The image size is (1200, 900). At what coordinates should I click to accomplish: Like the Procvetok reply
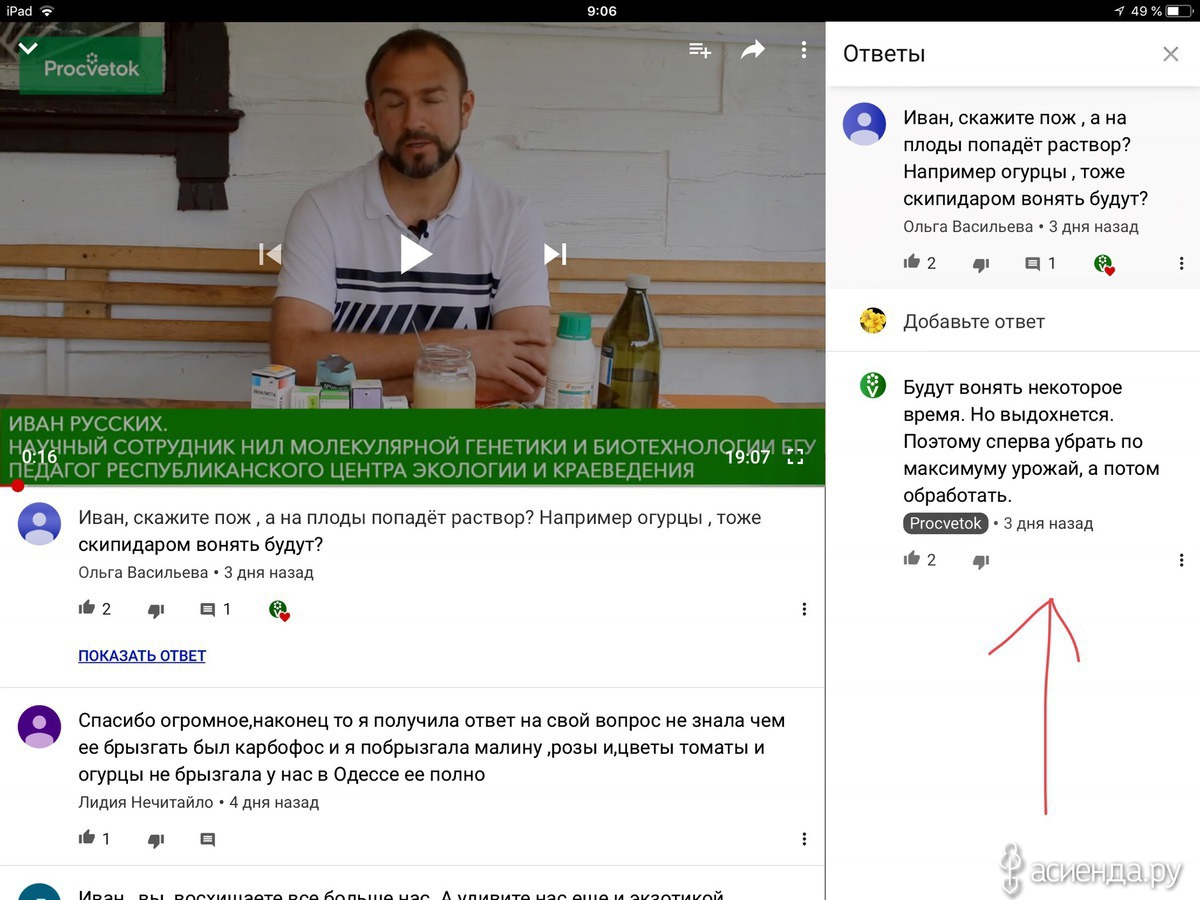pyautogui.click(x=911, y=559)
